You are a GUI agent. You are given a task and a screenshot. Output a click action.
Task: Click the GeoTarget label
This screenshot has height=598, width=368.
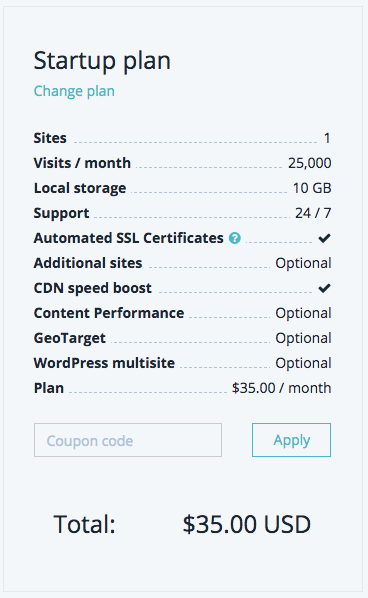[69, 338]
